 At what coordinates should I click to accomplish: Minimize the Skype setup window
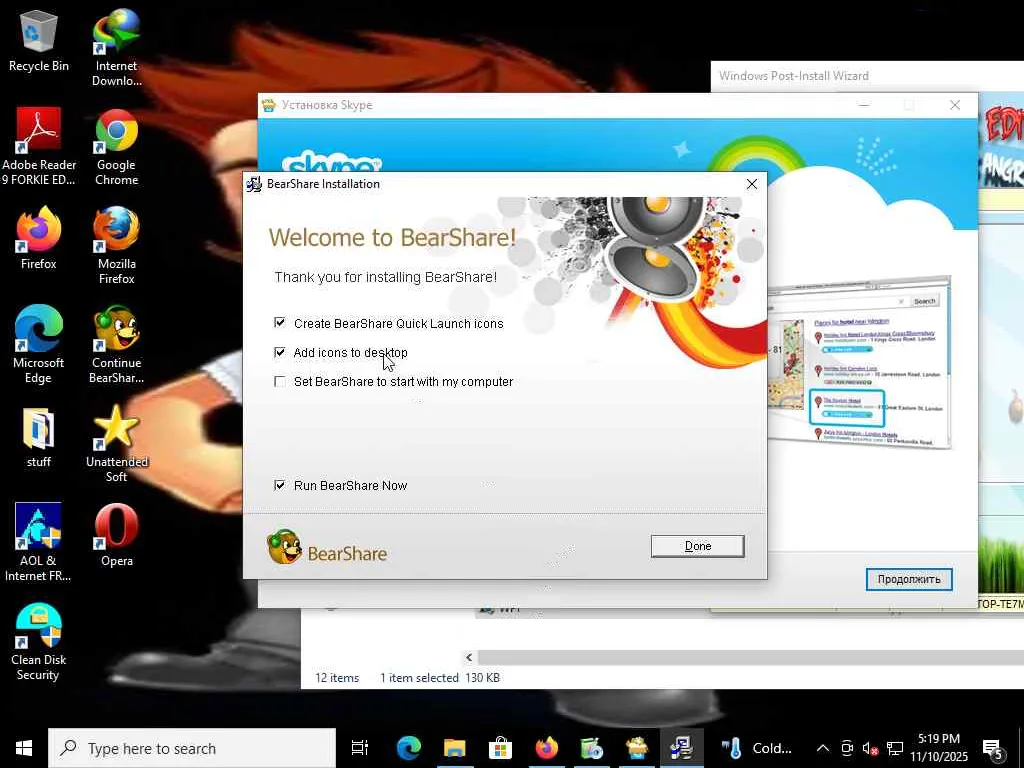[864, 105]
